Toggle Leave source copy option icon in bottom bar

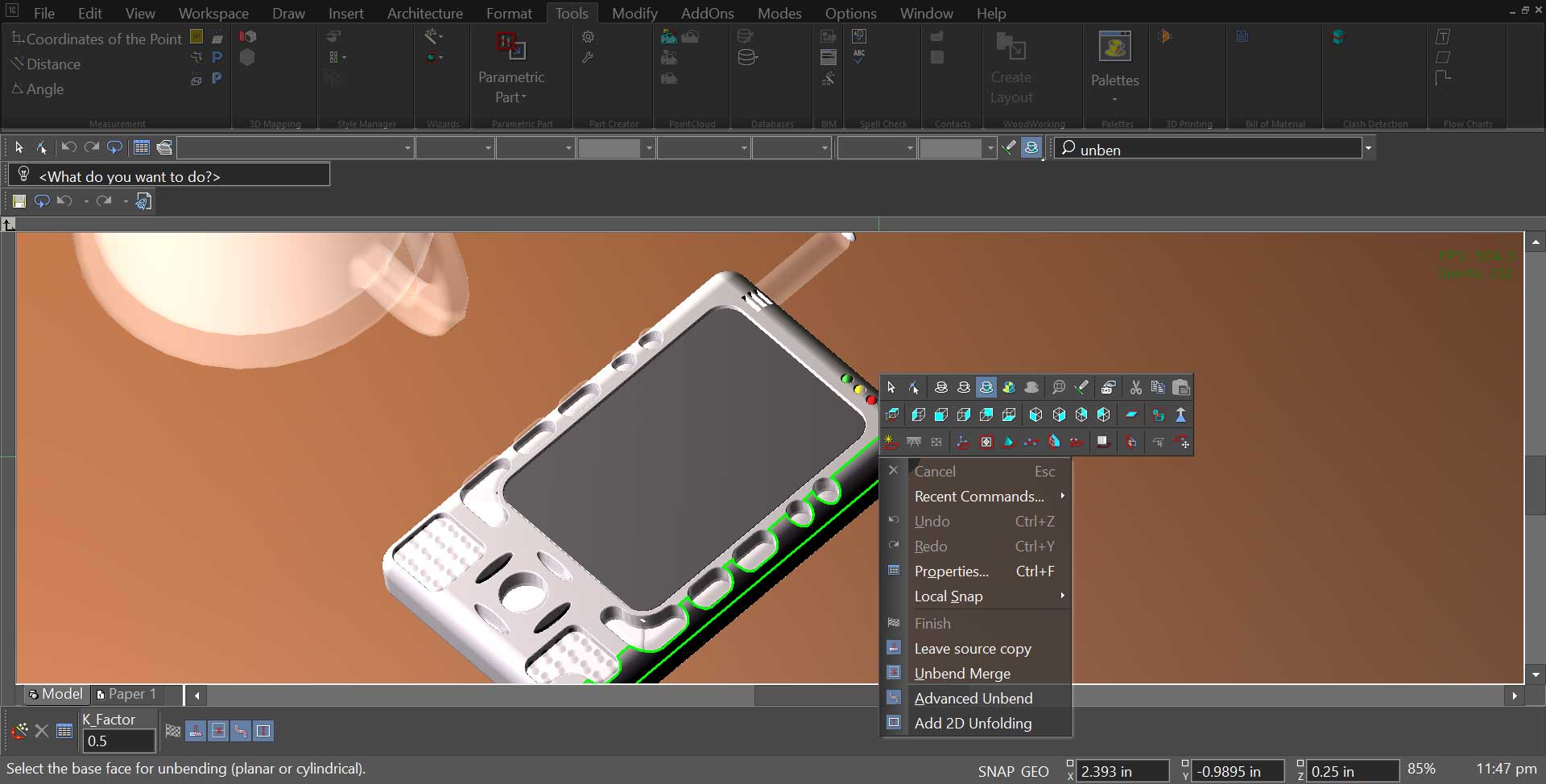pyautogui.click(x=196, y=731)
